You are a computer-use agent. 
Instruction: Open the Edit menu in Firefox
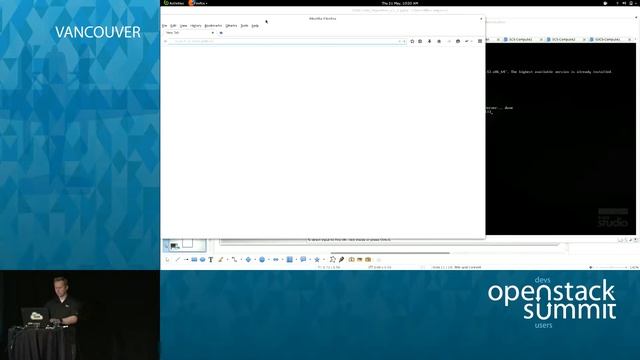coord(173,26)
